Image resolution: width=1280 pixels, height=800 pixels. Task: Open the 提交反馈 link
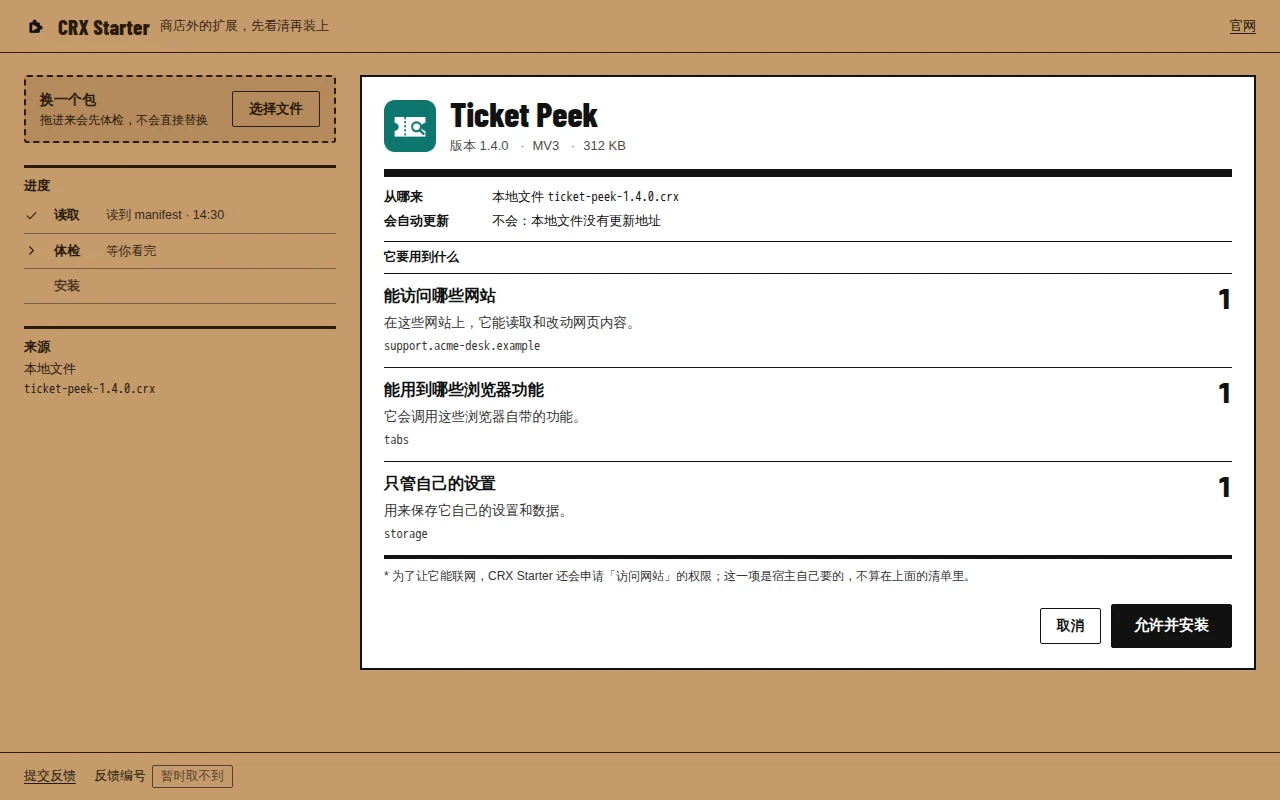(50, 776)
